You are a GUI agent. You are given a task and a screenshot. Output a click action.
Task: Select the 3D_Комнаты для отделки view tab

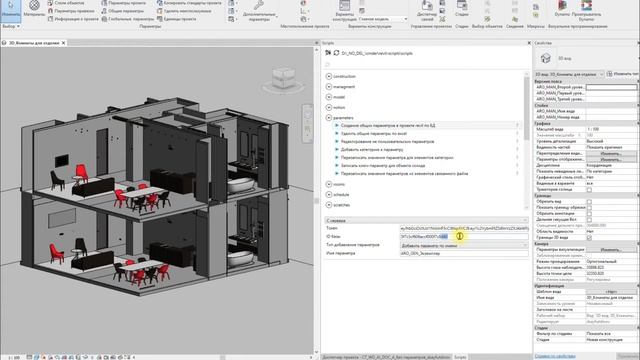coord(33,43)
